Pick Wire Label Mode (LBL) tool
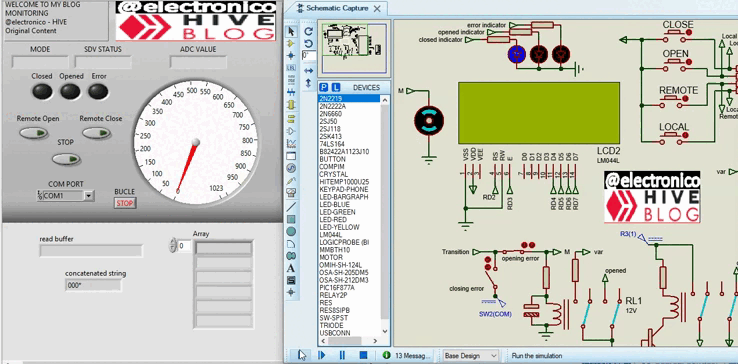Image resolution: width=738 pixels, height=364 pixels. point(291,67)
